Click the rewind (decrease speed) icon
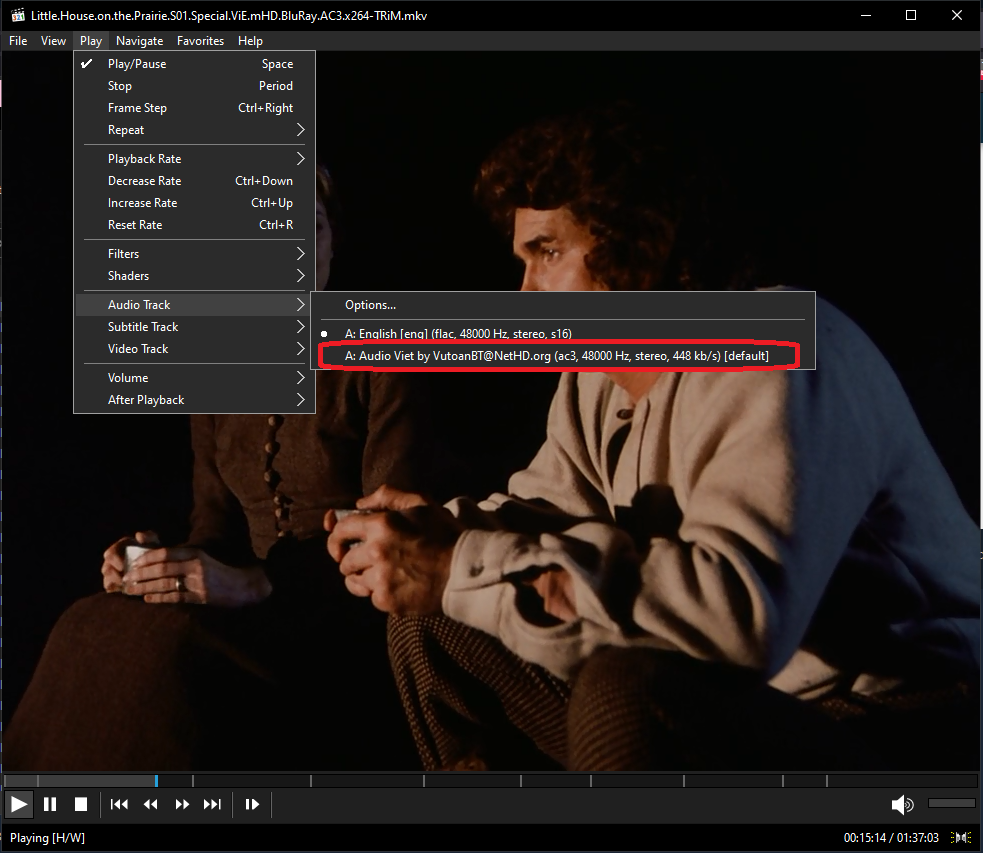 pyautogui.click(x=151, y=805)
